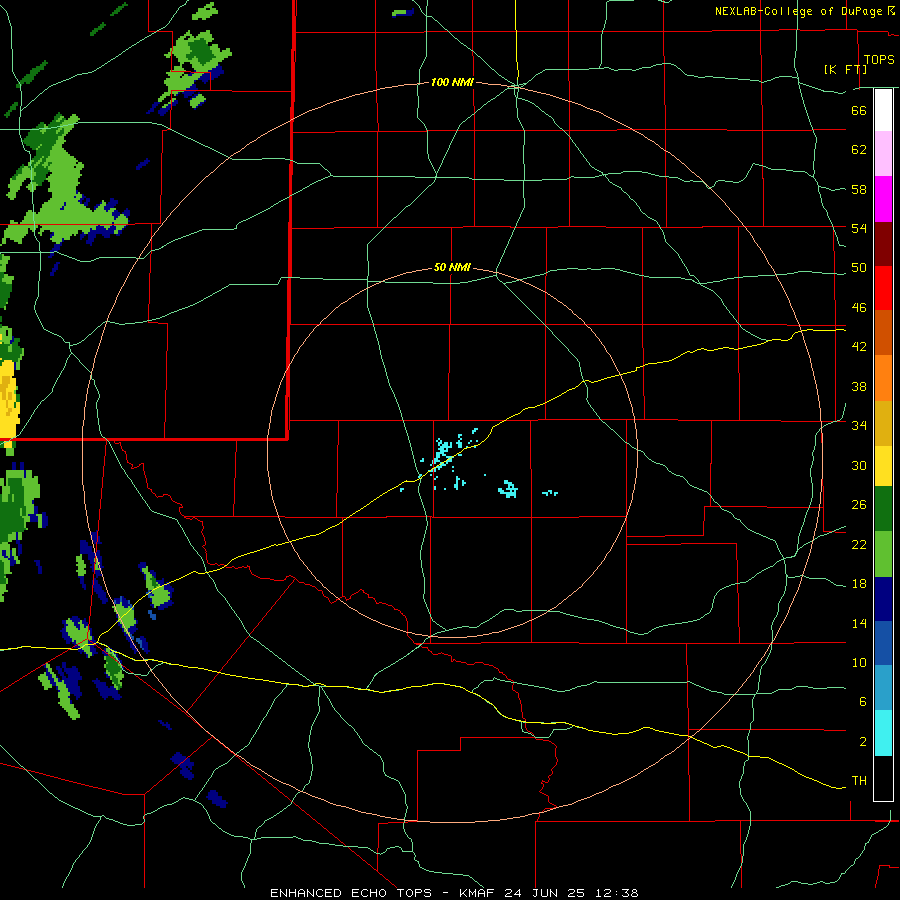This screenshot has width=900, height=900.
Task: Click the TOPS legend title
Action: (879, 59)
